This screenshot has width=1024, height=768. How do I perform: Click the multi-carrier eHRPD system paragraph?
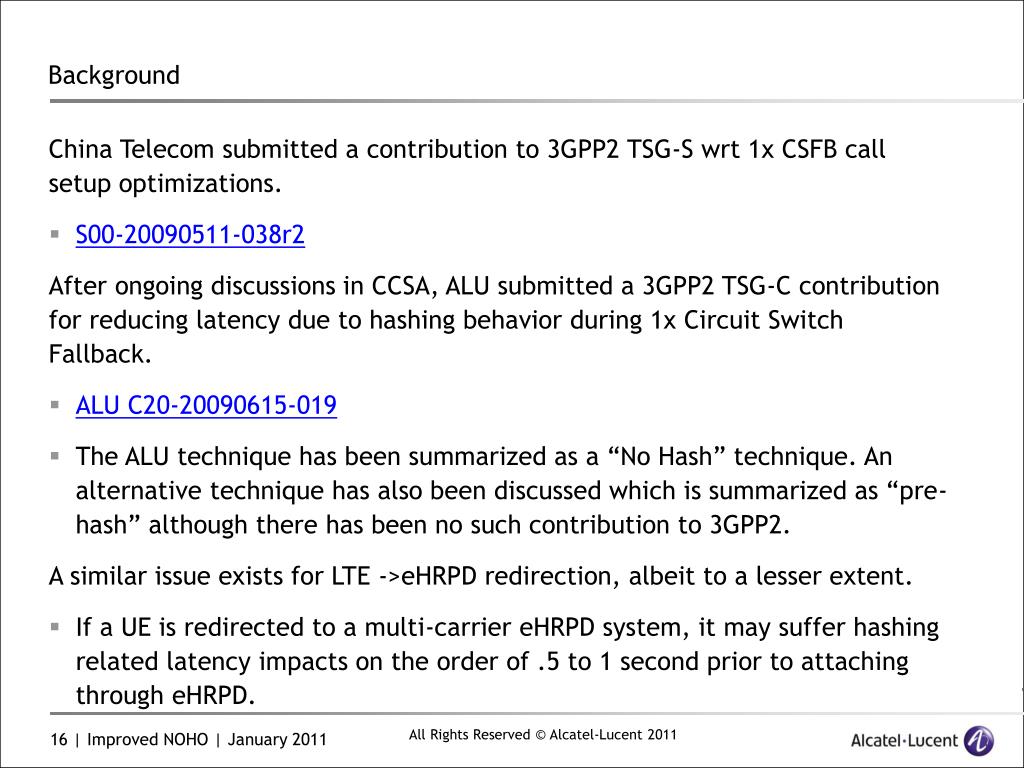click(x=507, y=661)
